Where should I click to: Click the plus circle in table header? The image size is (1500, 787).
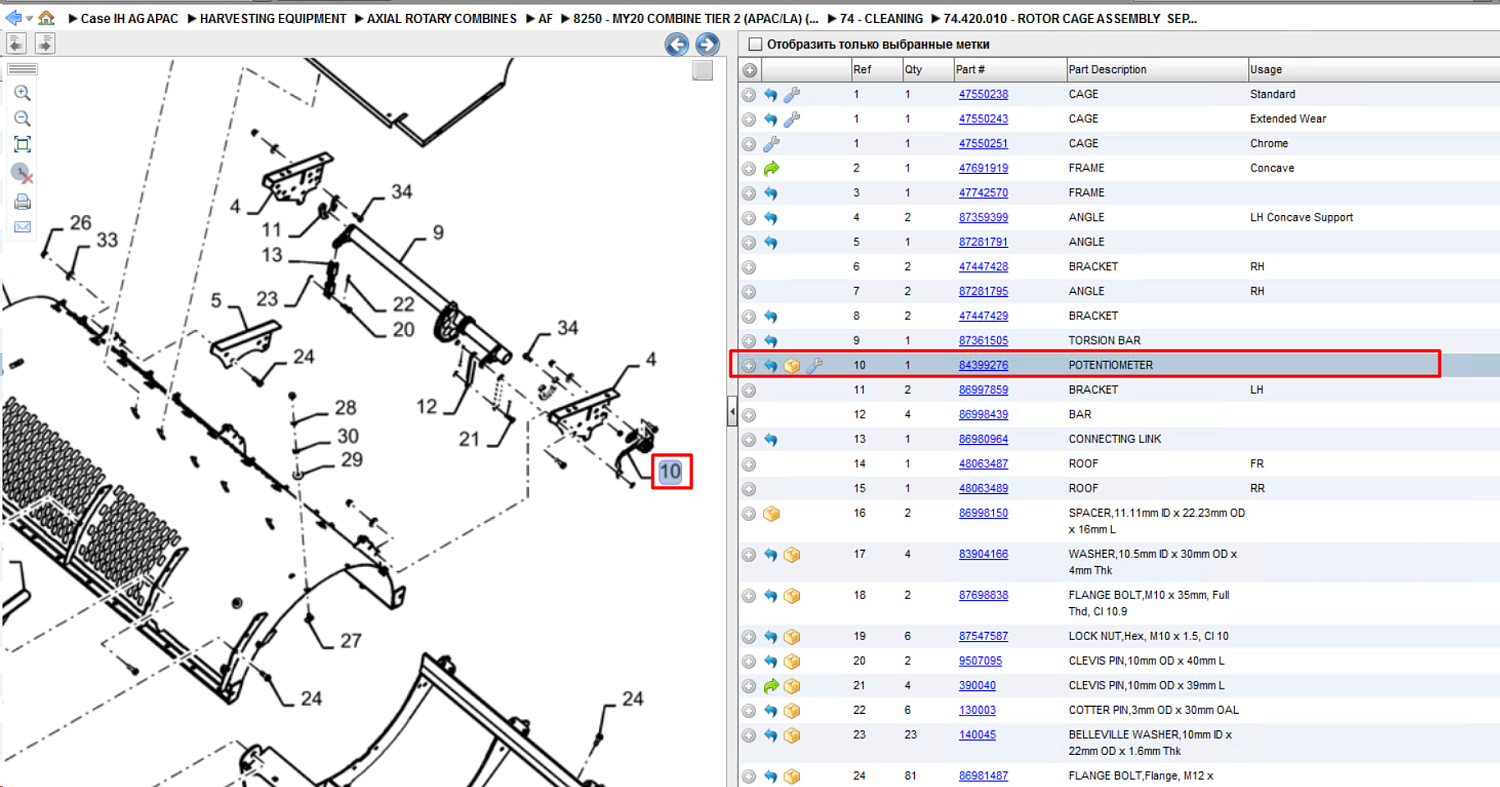tap(749, 70)
